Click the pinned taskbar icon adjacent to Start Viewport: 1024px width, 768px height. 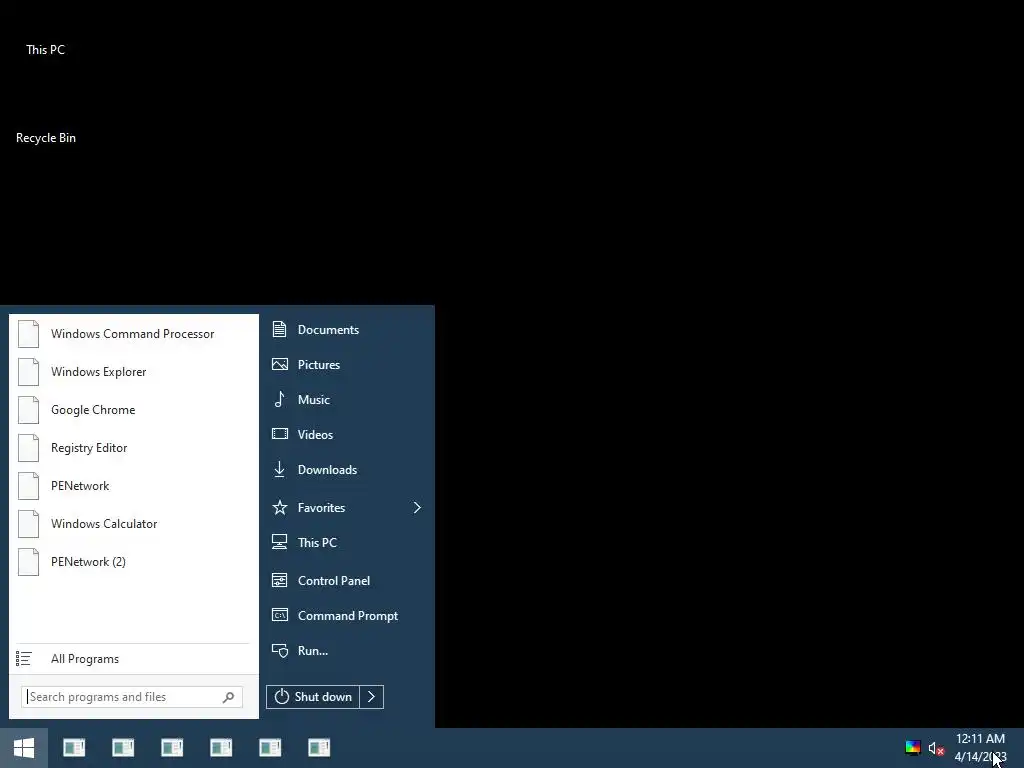pyautogui.click(x=74, y=748)
